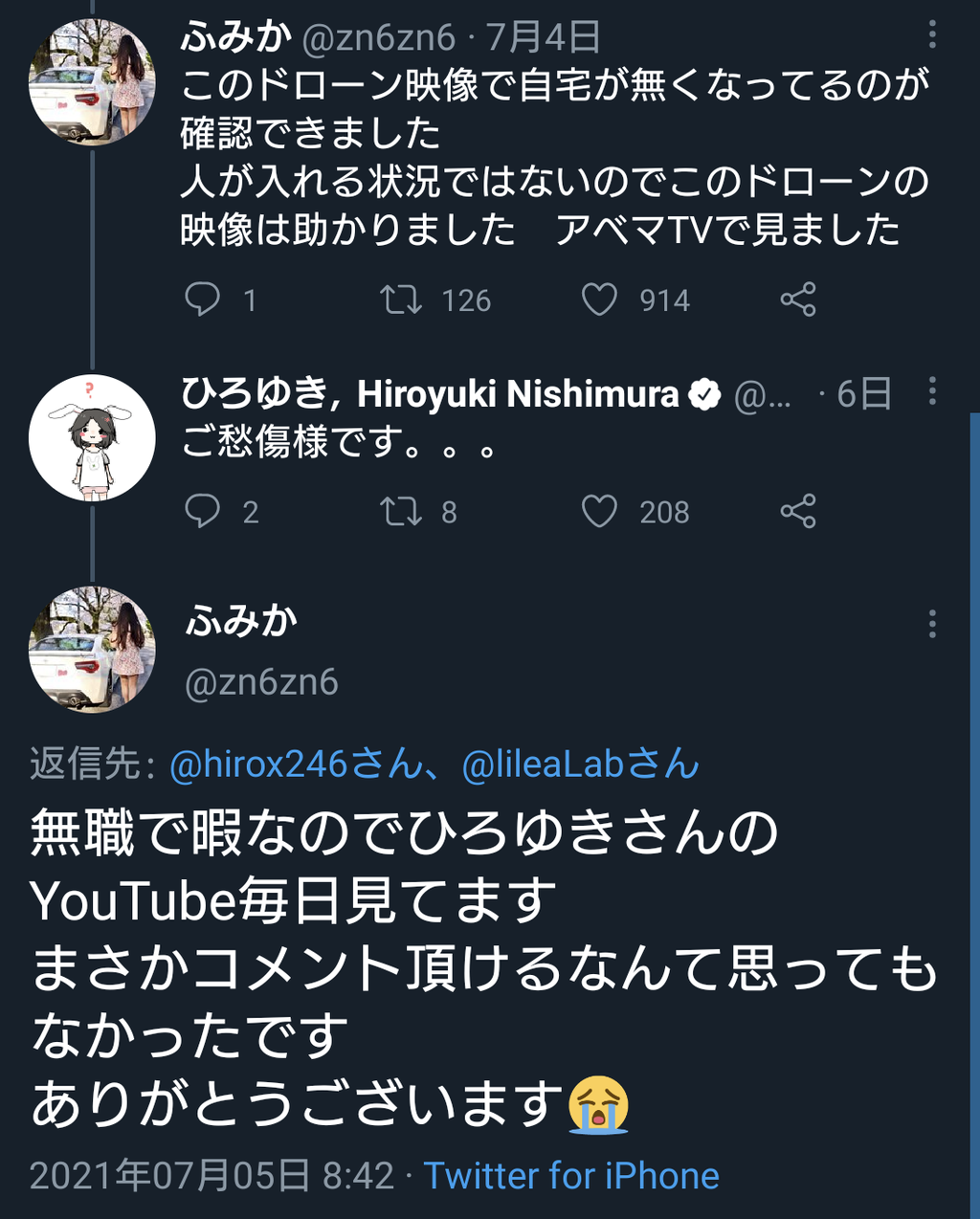
Task: Reply to the first ふみか drone tweet
Action: point(202,299)
